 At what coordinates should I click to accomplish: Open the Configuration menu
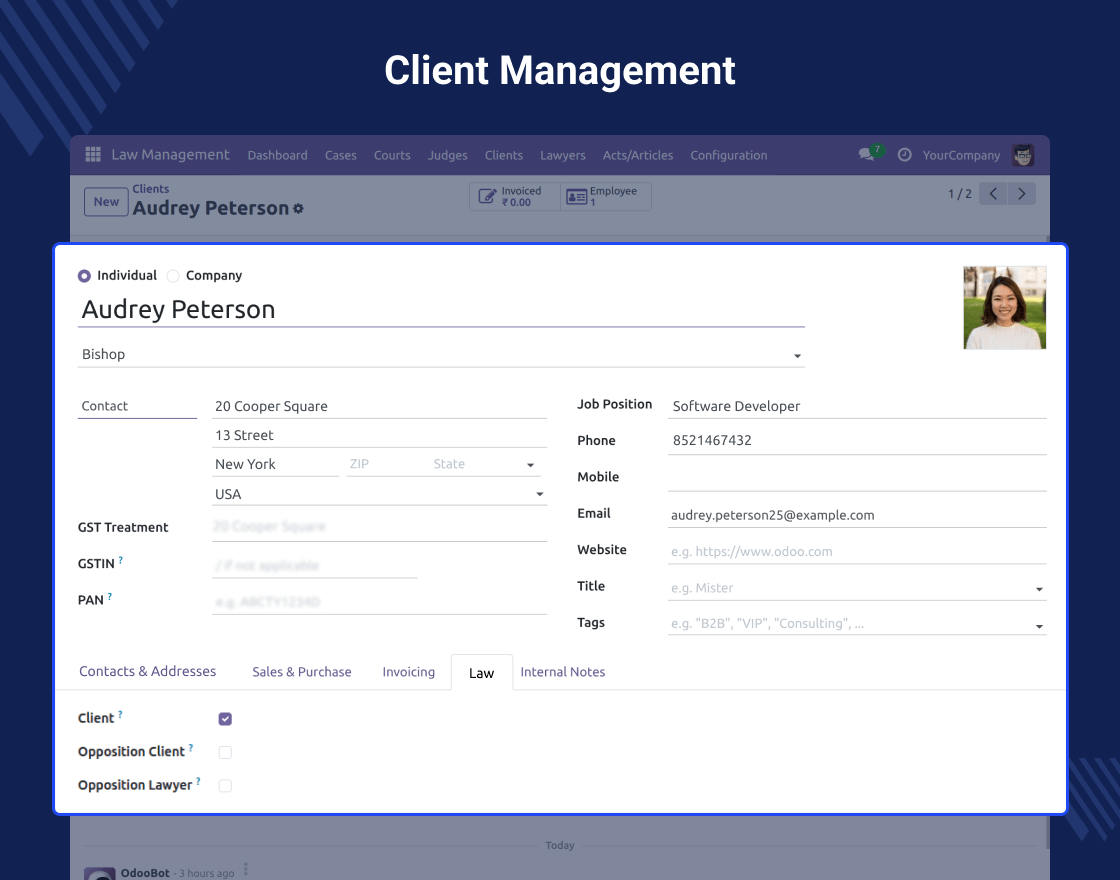pyautogui.click(x=729, y=155)
